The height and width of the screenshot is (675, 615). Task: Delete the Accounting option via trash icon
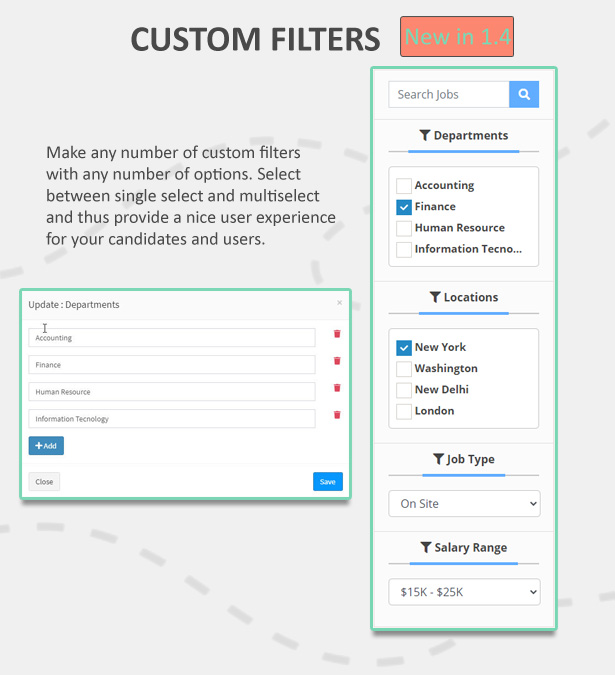pyautogui.click(x=337, y=334)
